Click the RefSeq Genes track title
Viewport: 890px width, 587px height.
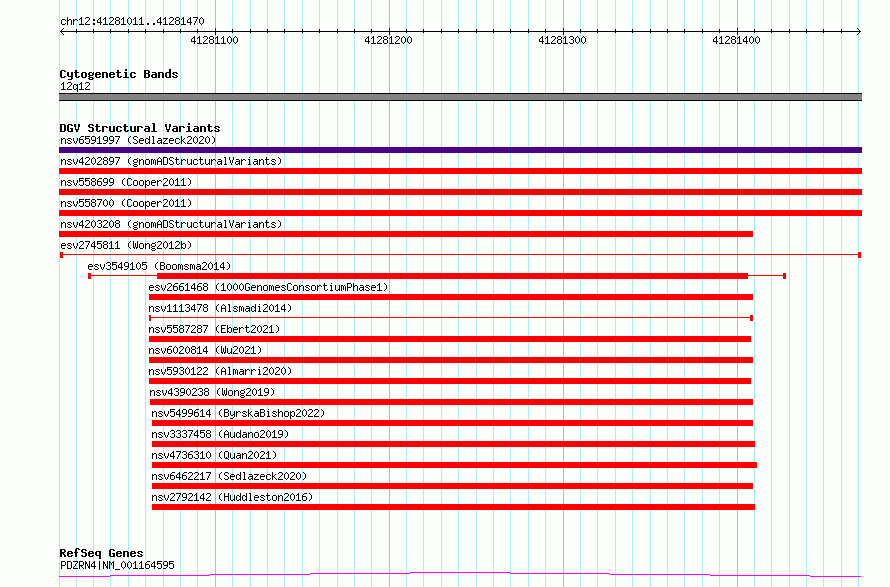[x=101, y=553]
